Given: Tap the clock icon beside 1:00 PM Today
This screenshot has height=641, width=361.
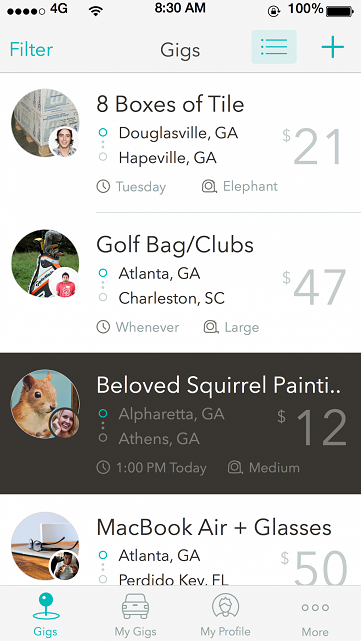Looking at the screenshot, I should point(103,468).
